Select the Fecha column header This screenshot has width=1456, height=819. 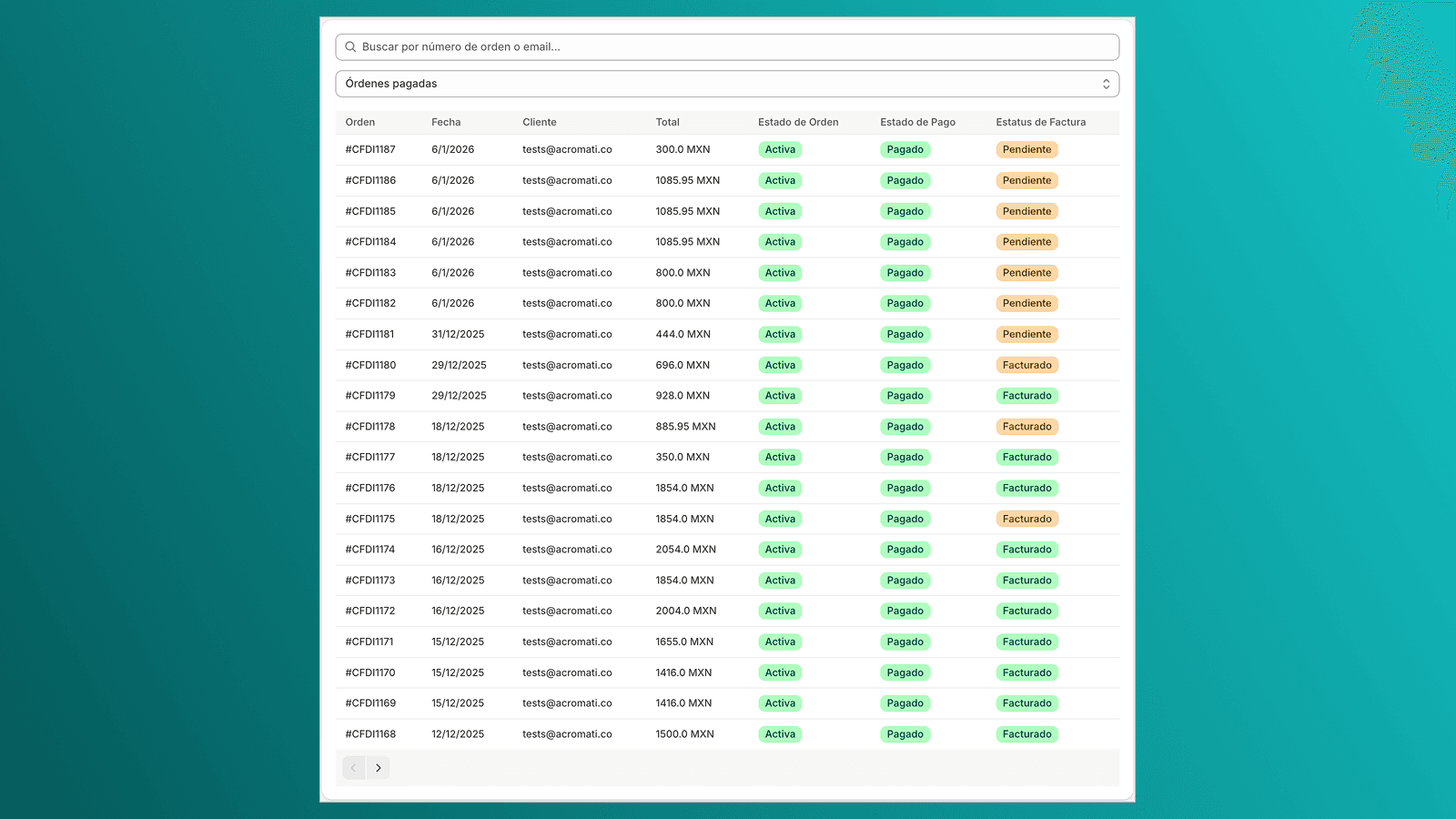[446, 122]
